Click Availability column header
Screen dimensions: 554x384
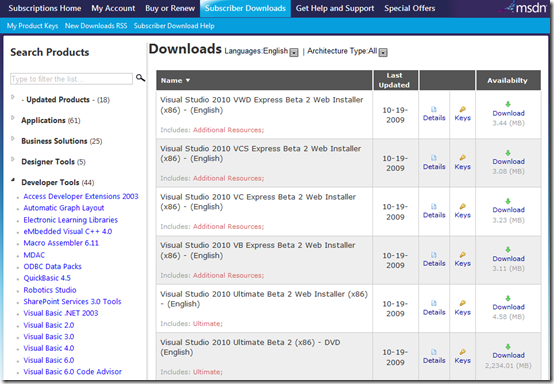pyautogui.click(x=507, y=81)
